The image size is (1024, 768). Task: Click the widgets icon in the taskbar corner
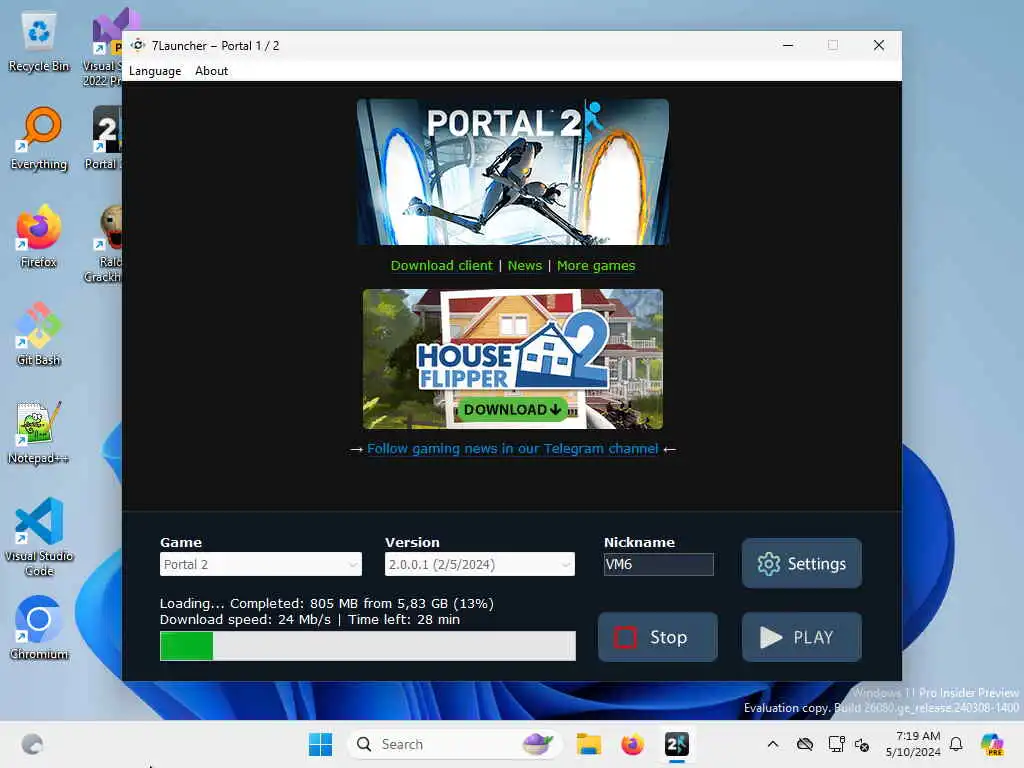(x=32, y=744)
